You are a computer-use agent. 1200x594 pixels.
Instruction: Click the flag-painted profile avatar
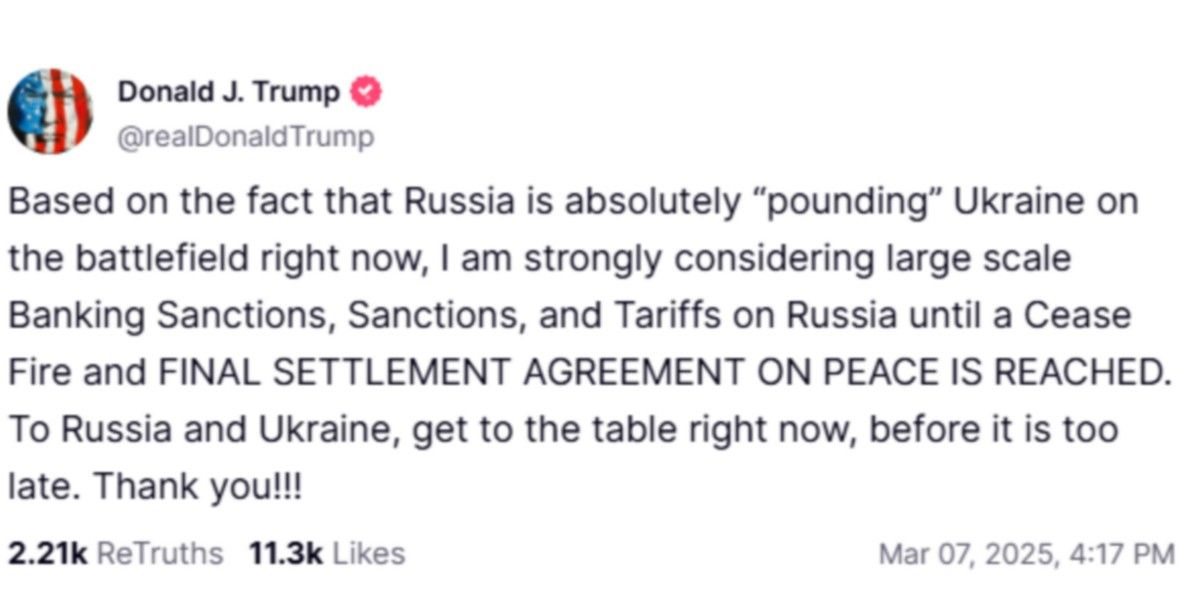[x=50, y=111]
